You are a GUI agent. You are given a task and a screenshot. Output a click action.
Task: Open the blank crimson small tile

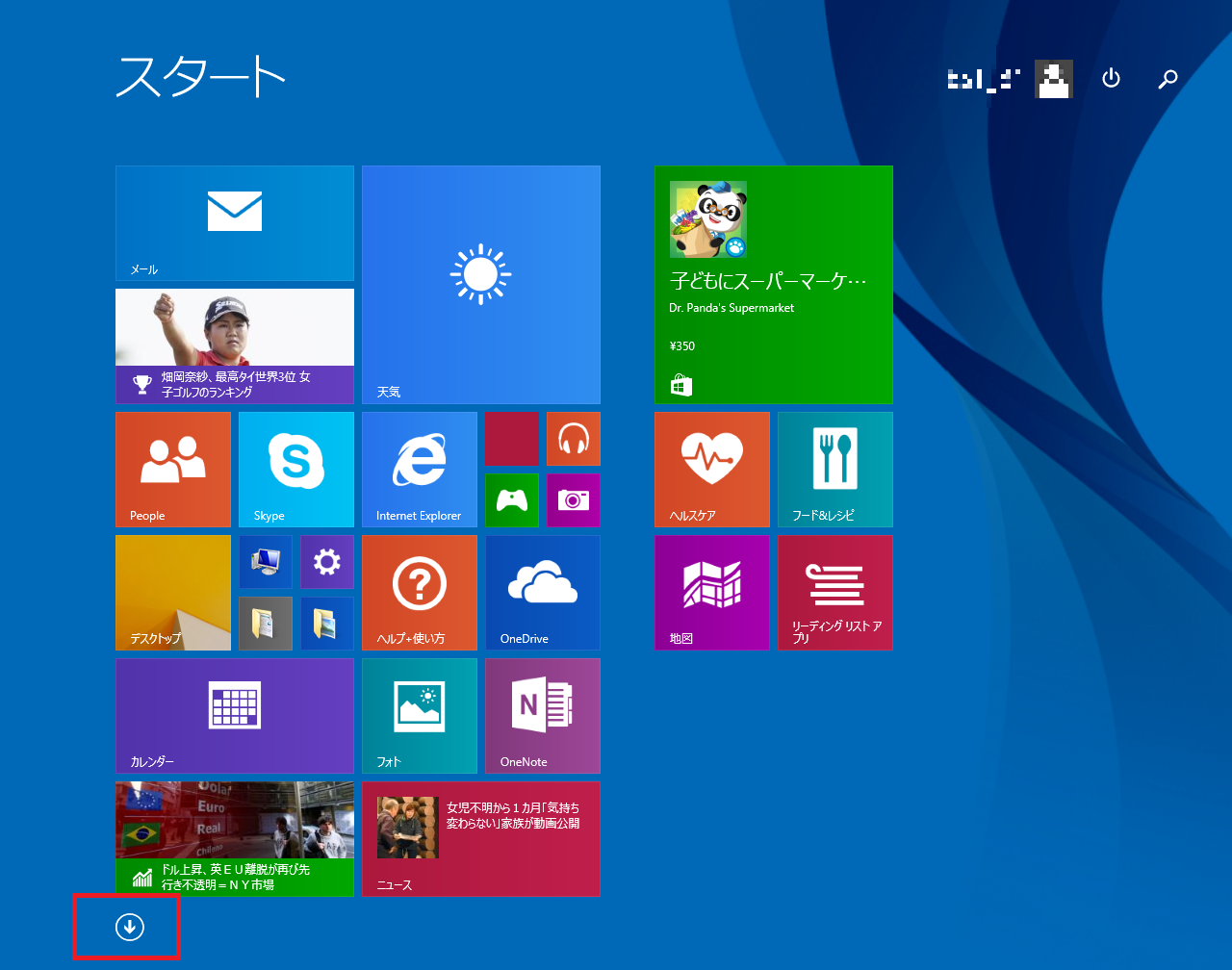[512, 439]
